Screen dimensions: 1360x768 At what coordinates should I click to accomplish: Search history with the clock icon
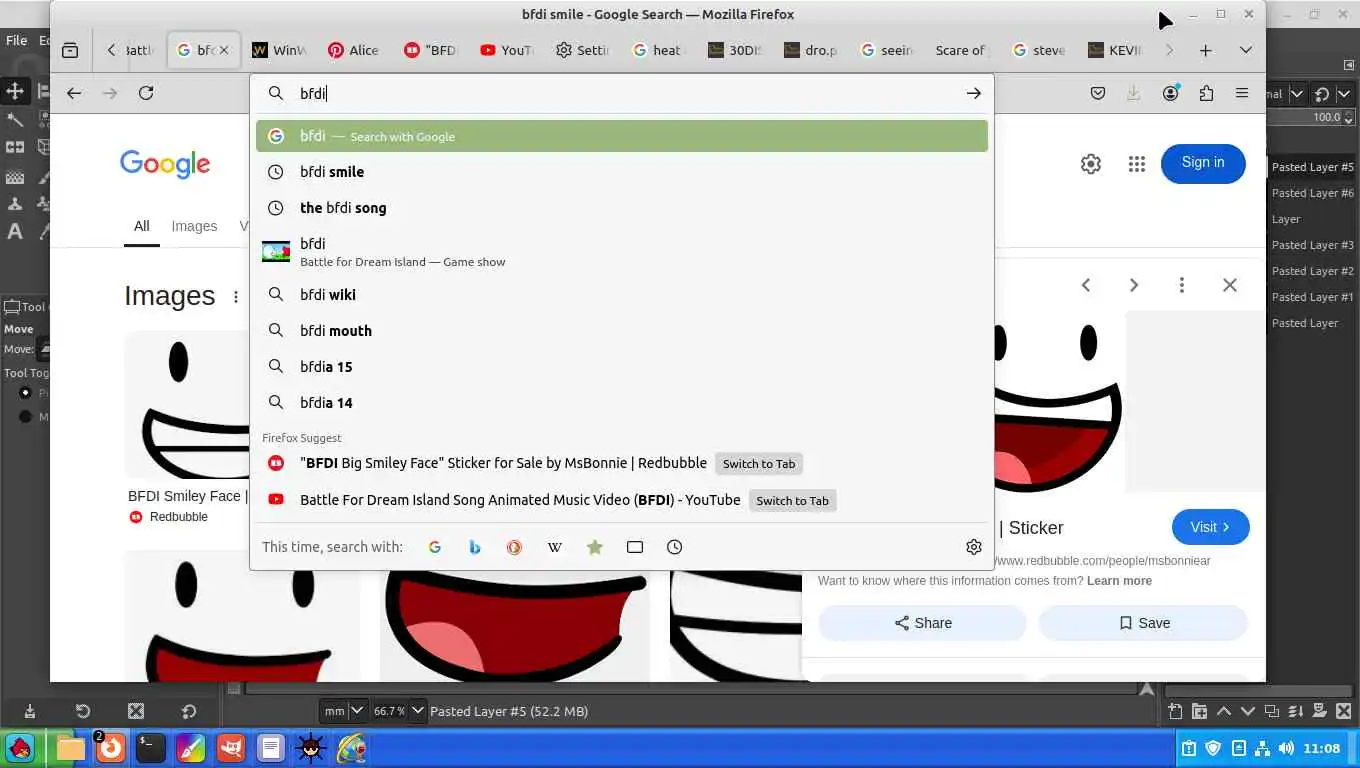pyautogui.click(x=675, y=547)
